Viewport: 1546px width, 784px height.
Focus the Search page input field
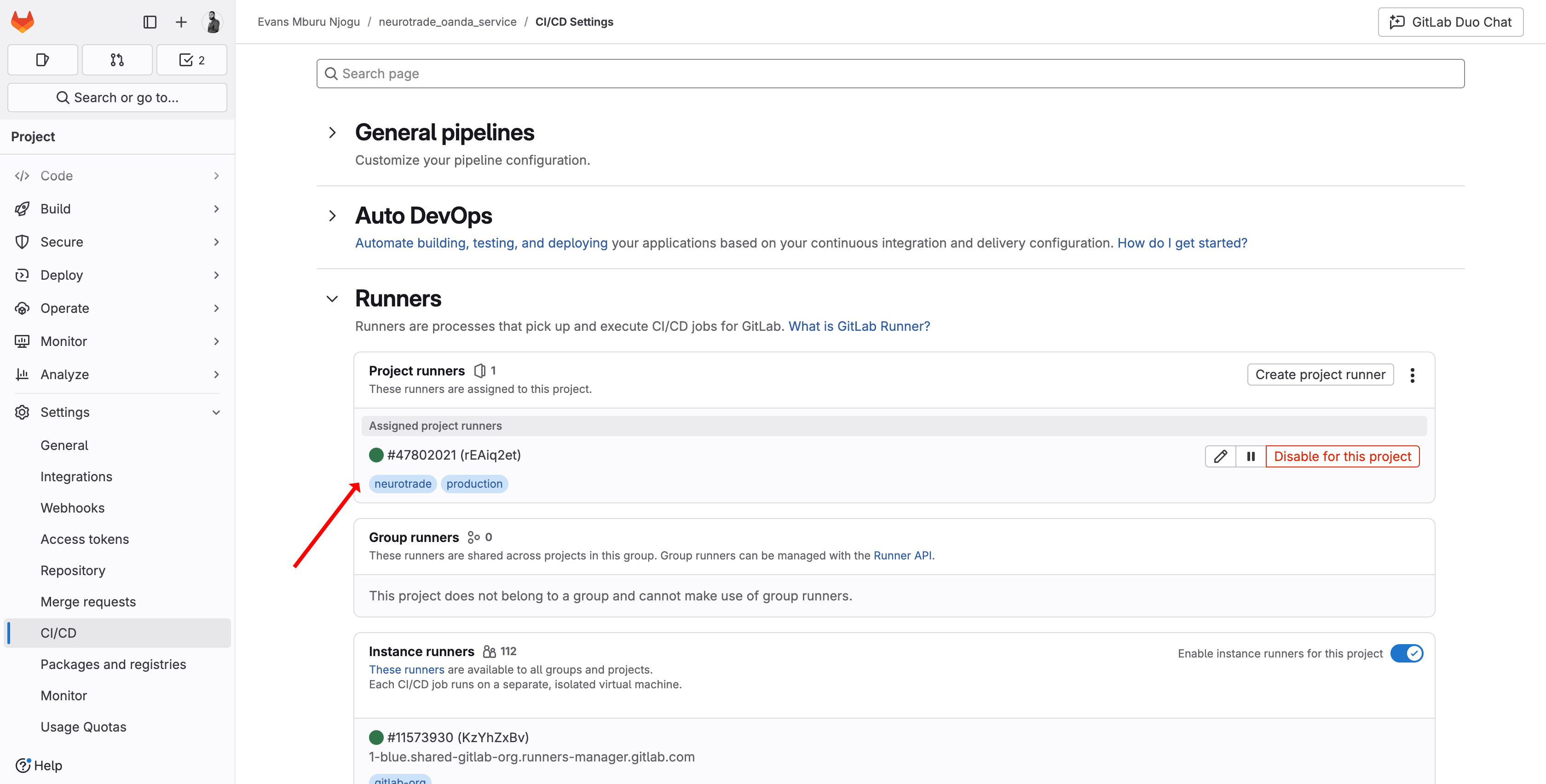(890, 73)
